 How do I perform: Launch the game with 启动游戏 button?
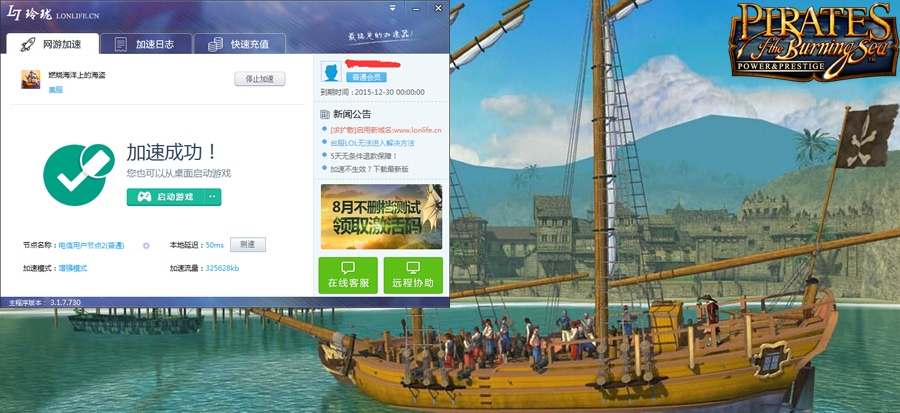click(166, 197)
